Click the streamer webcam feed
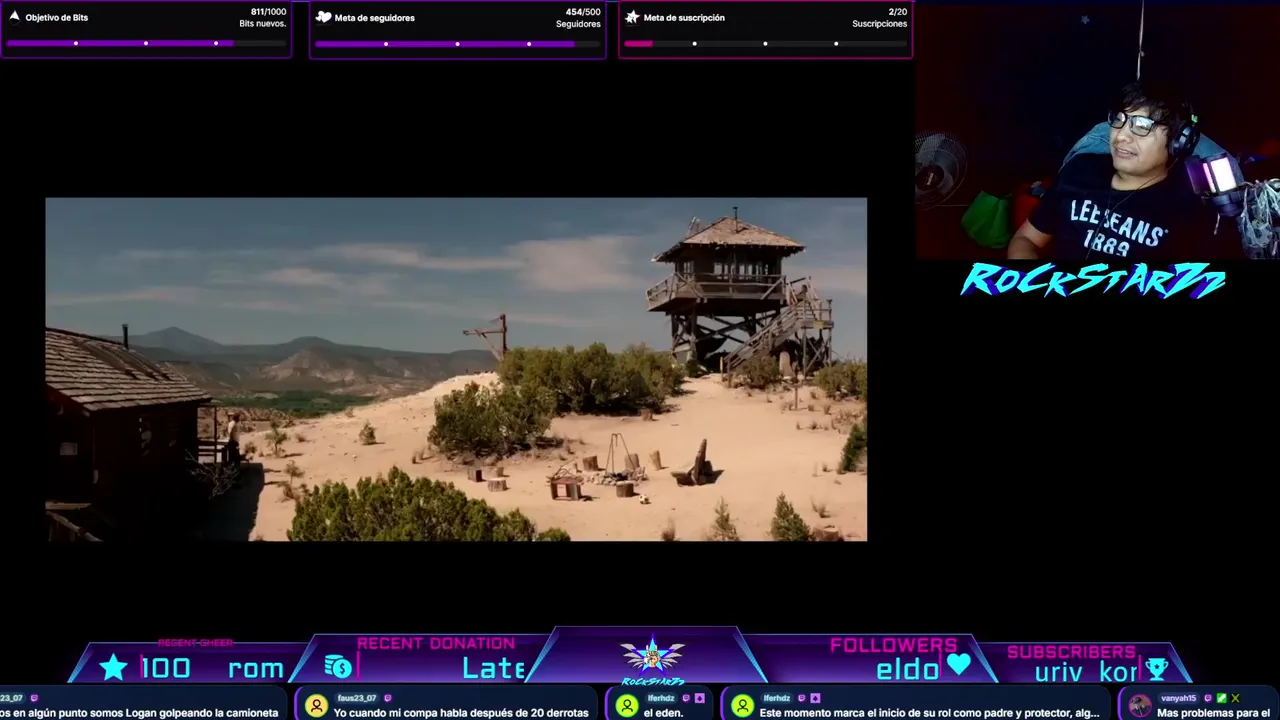 [x=1097, y=130]
